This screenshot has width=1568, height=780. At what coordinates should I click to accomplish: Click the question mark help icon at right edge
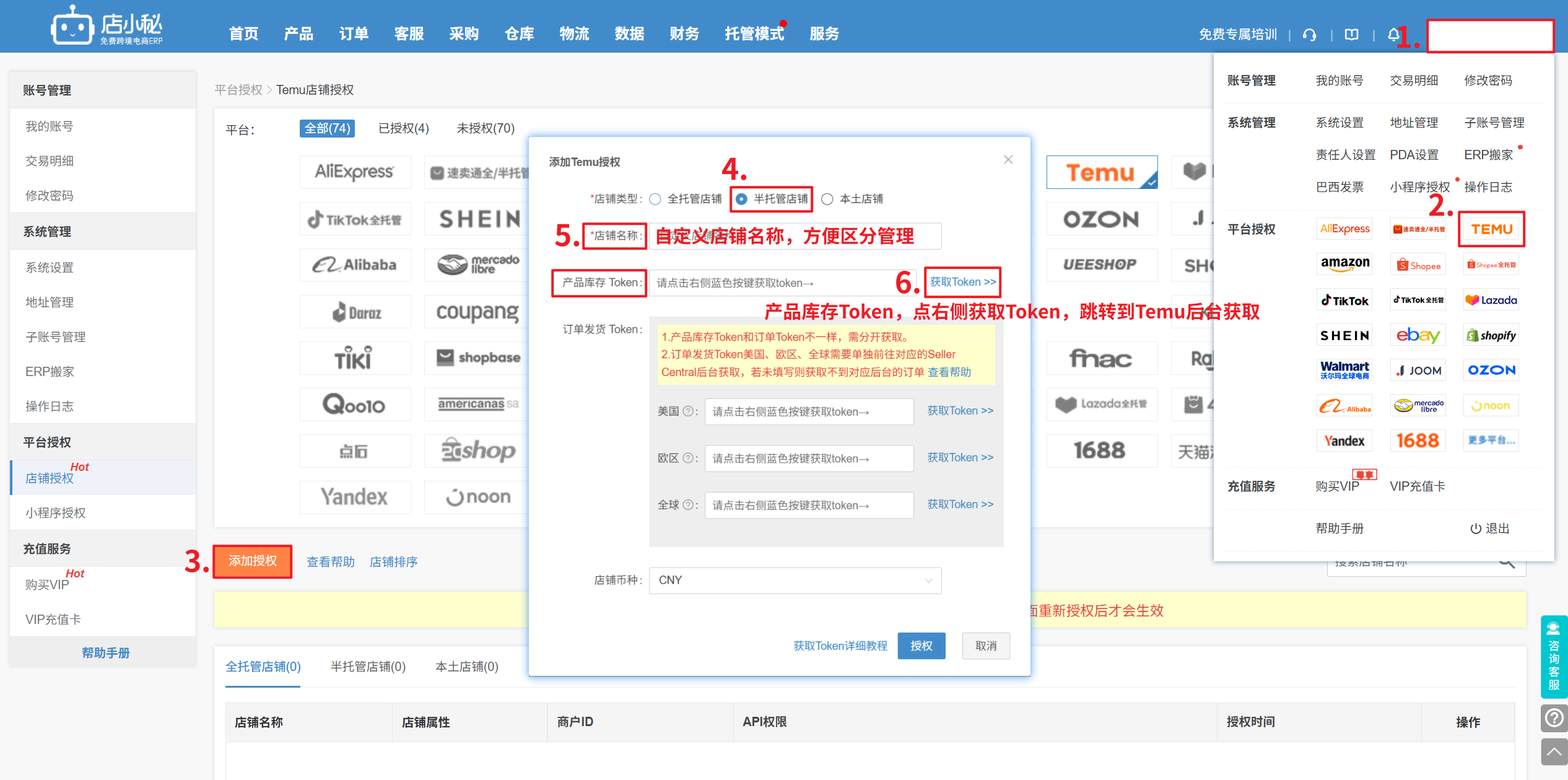1554,718
